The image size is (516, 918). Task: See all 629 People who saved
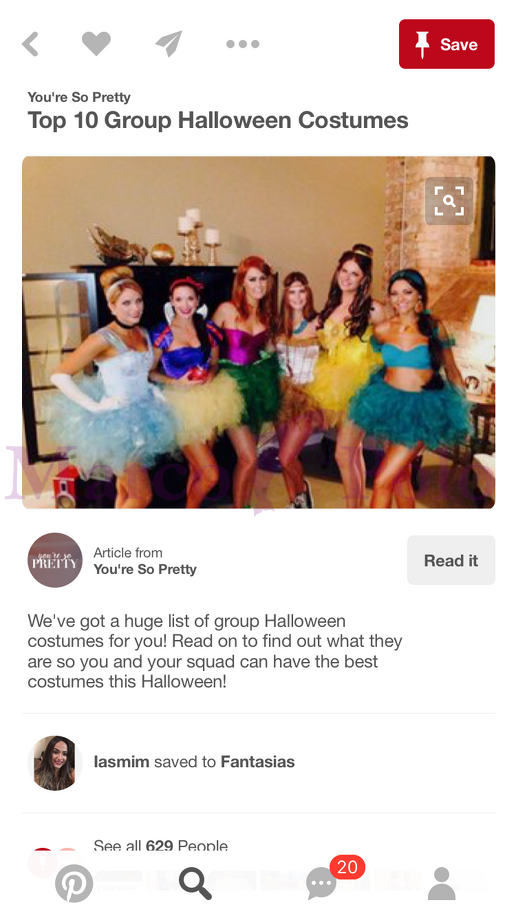[160, 846]
